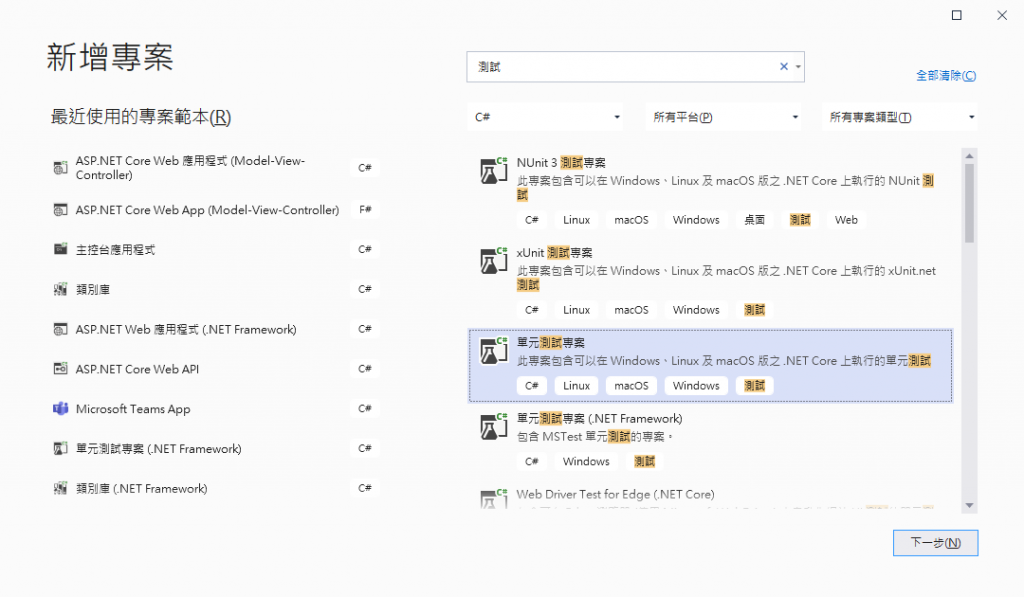Screen dimensions: 1024x597
Task: Open the 所有專案類型 project type dropdown
Action: click(900, 117)
